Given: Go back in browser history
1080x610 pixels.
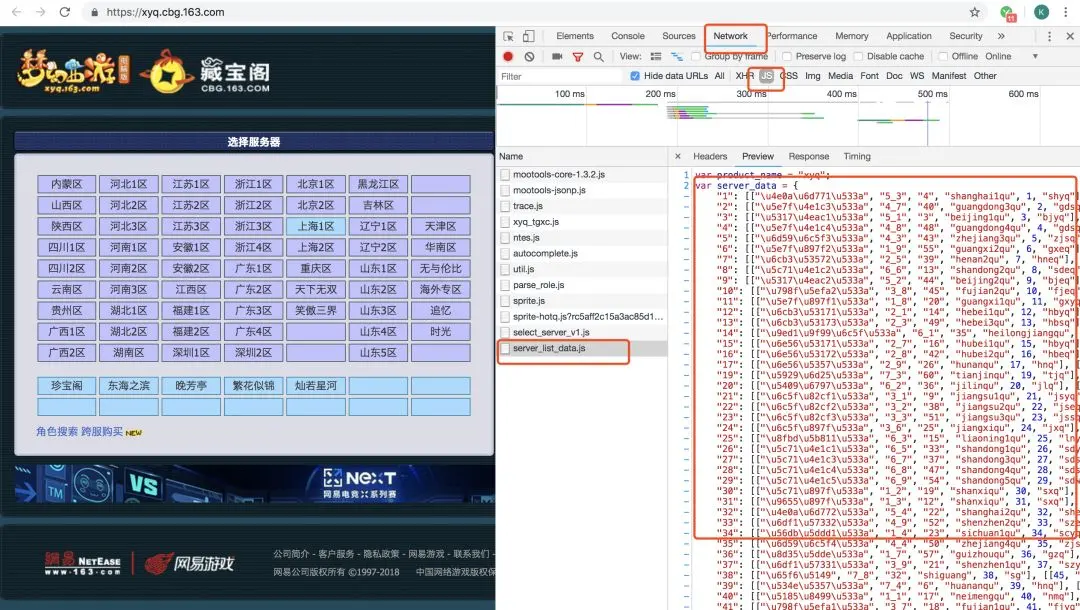Looking at the screenshot, I should (17, 12).
